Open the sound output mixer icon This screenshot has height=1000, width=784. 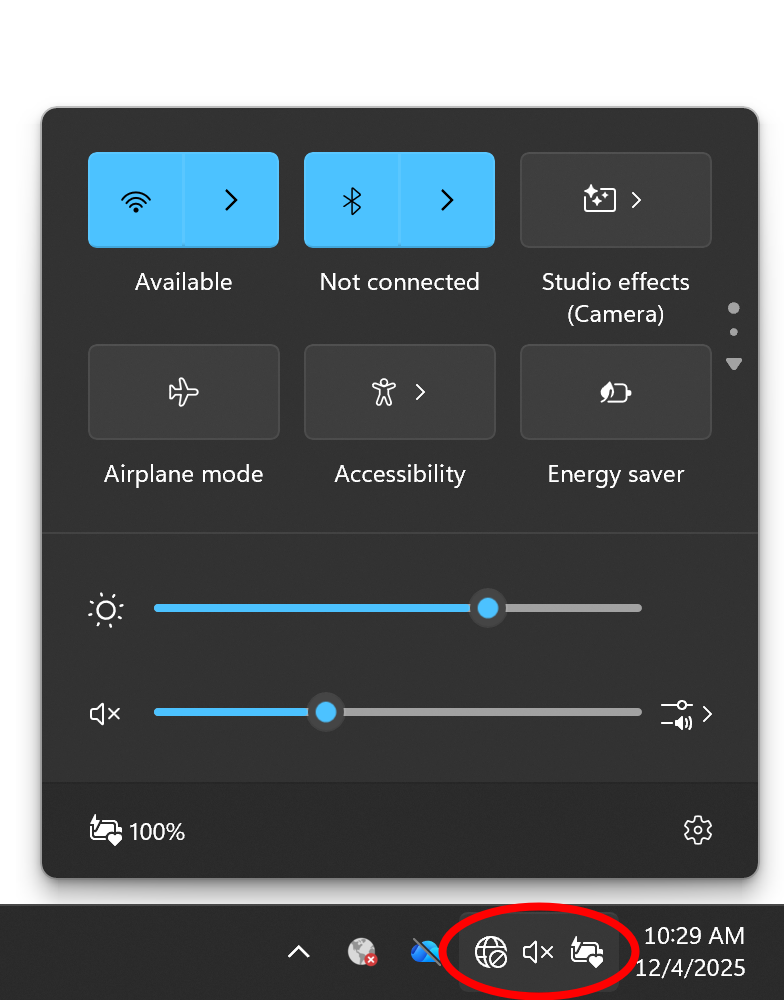tap(686, 714)
